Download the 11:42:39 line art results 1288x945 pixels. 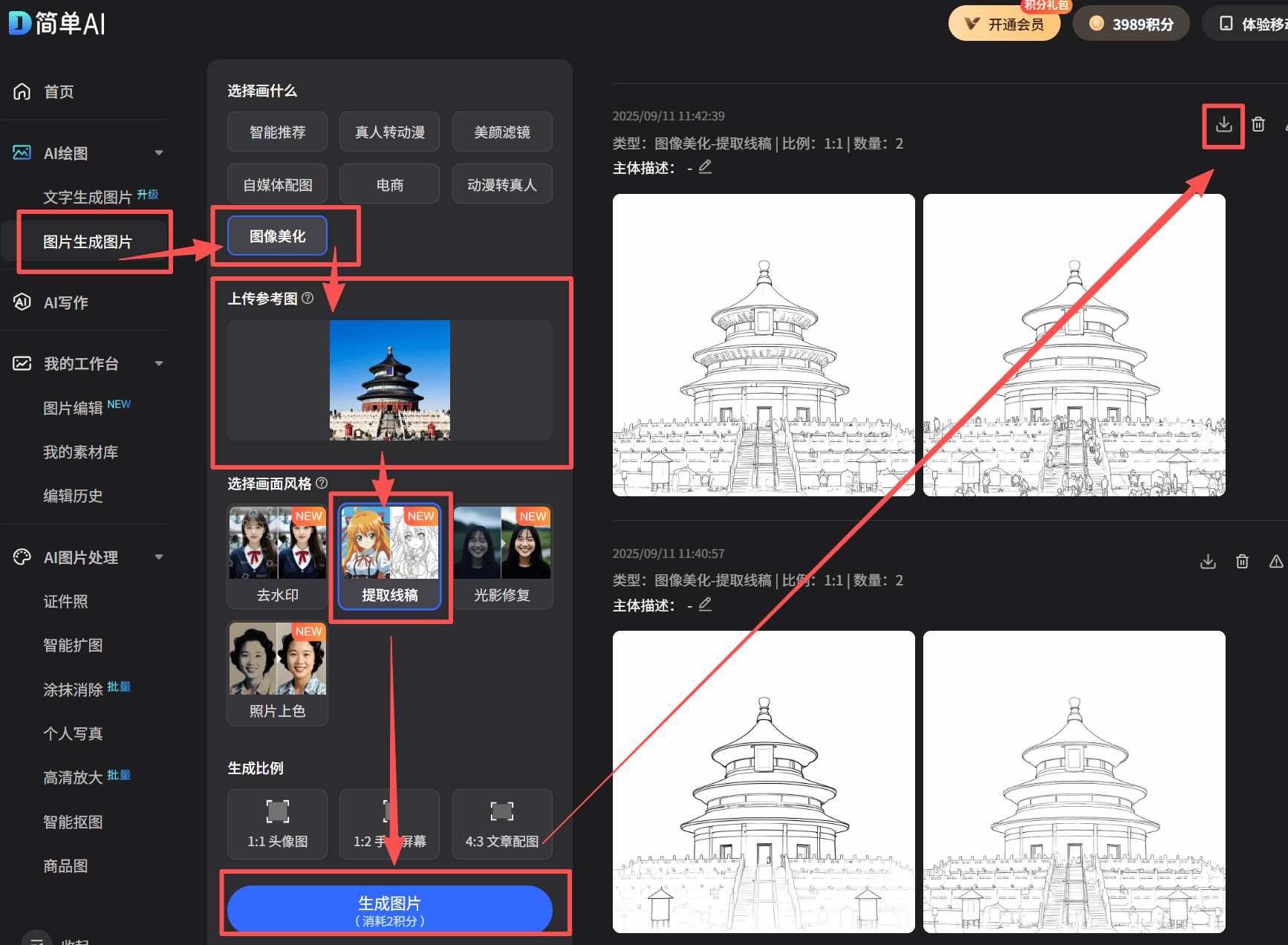pyautogui.click(x=1223, y=125)
